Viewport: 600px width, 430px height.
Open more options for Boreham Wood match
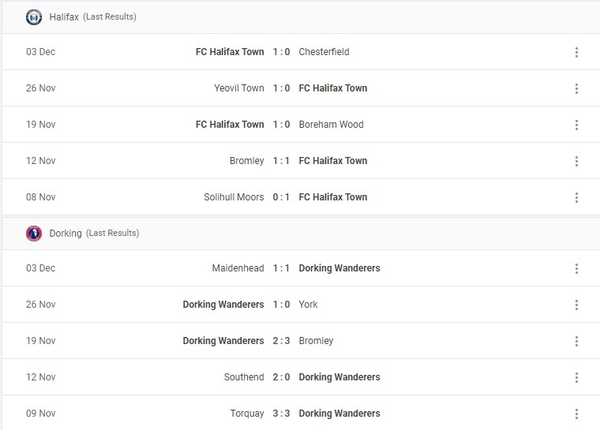pos(576,125)
